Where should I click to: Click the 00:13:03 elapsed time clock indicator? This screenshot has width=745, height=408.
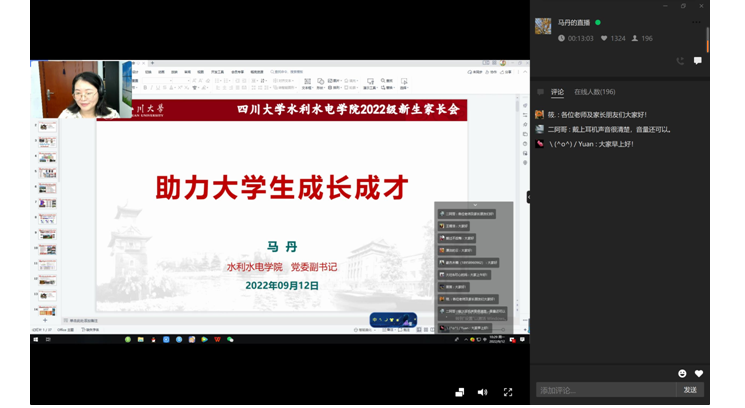click(575, 39)
